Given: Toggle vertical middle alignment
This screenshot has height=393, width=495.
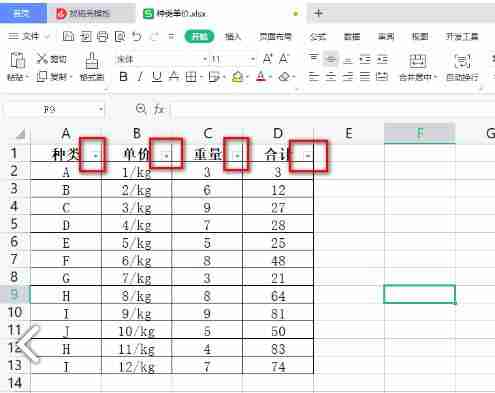Looking at the screenshot, I should (x=331, y=59).
